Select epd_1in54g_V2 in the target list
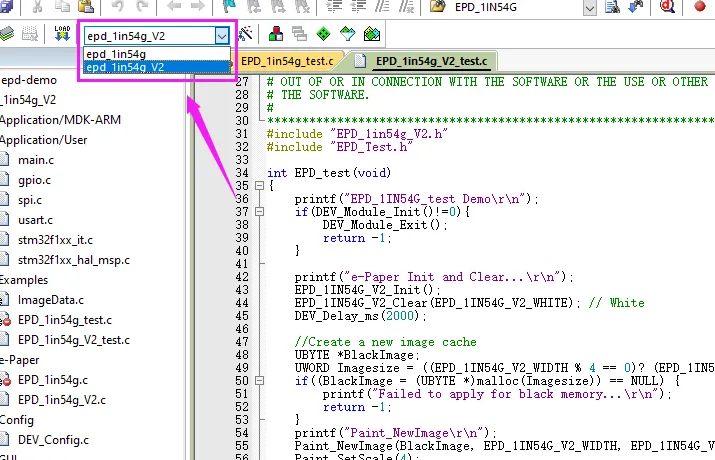The image size is (715, 460). coord(157,67)
